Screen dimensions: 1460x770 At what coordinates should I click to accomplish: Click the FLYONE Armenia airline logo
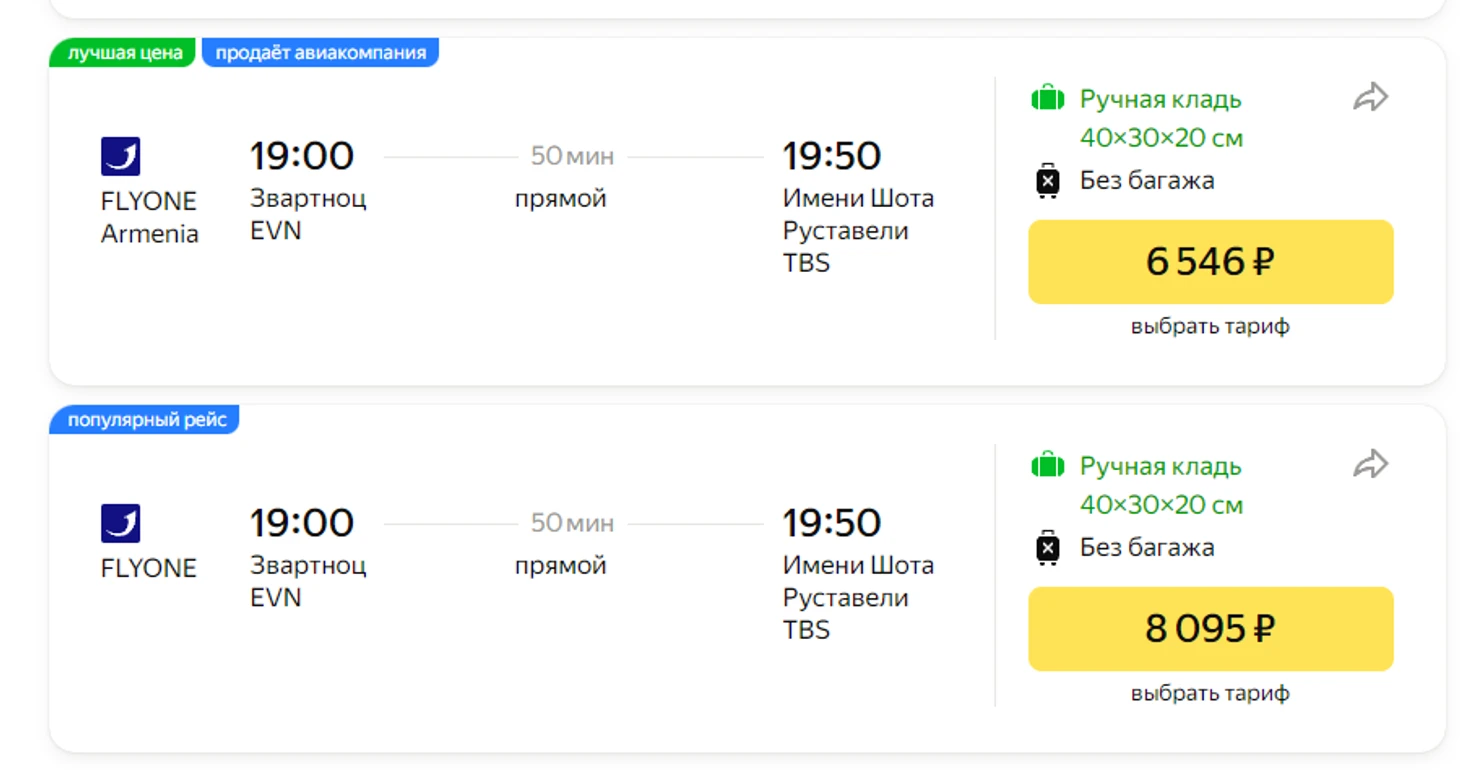point(121,157)
